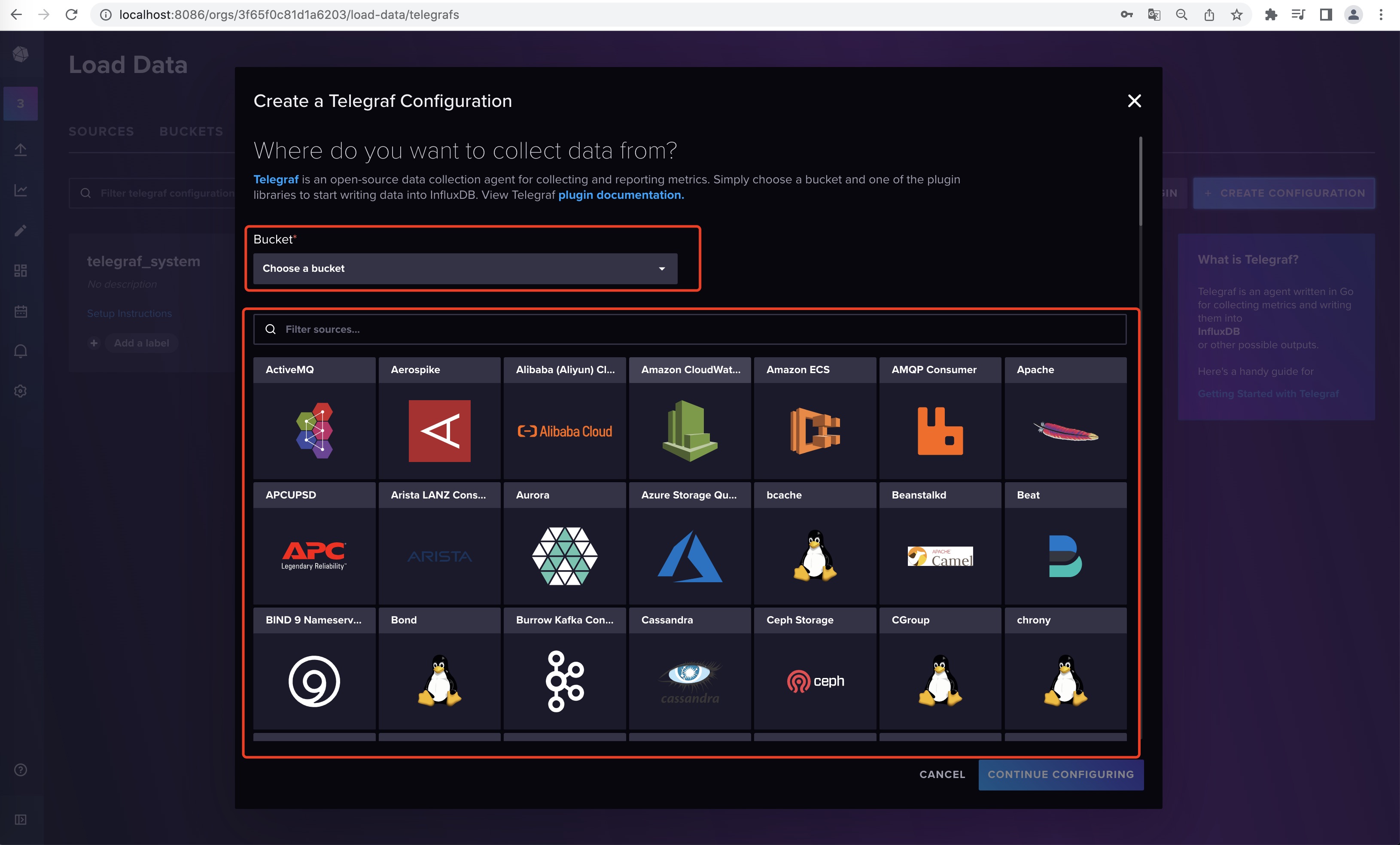1400x845 pixels.
Task: Select the APCUPSD APC logo
Action: click(x=314, y=556)
